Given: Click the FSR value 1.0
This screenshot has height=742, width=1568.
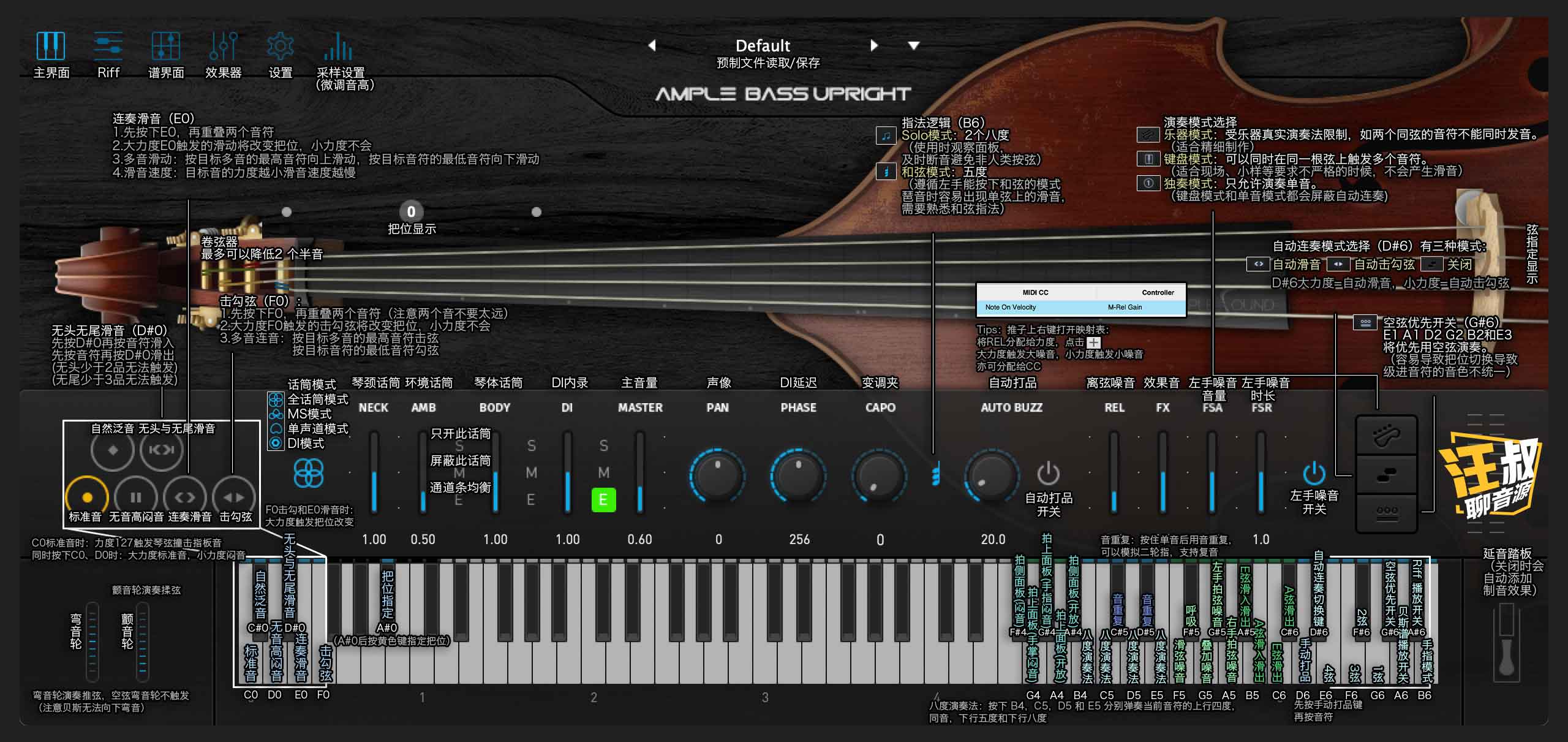Looking at the screenshot, I should pyautogui.click(x=1261, y=540).
